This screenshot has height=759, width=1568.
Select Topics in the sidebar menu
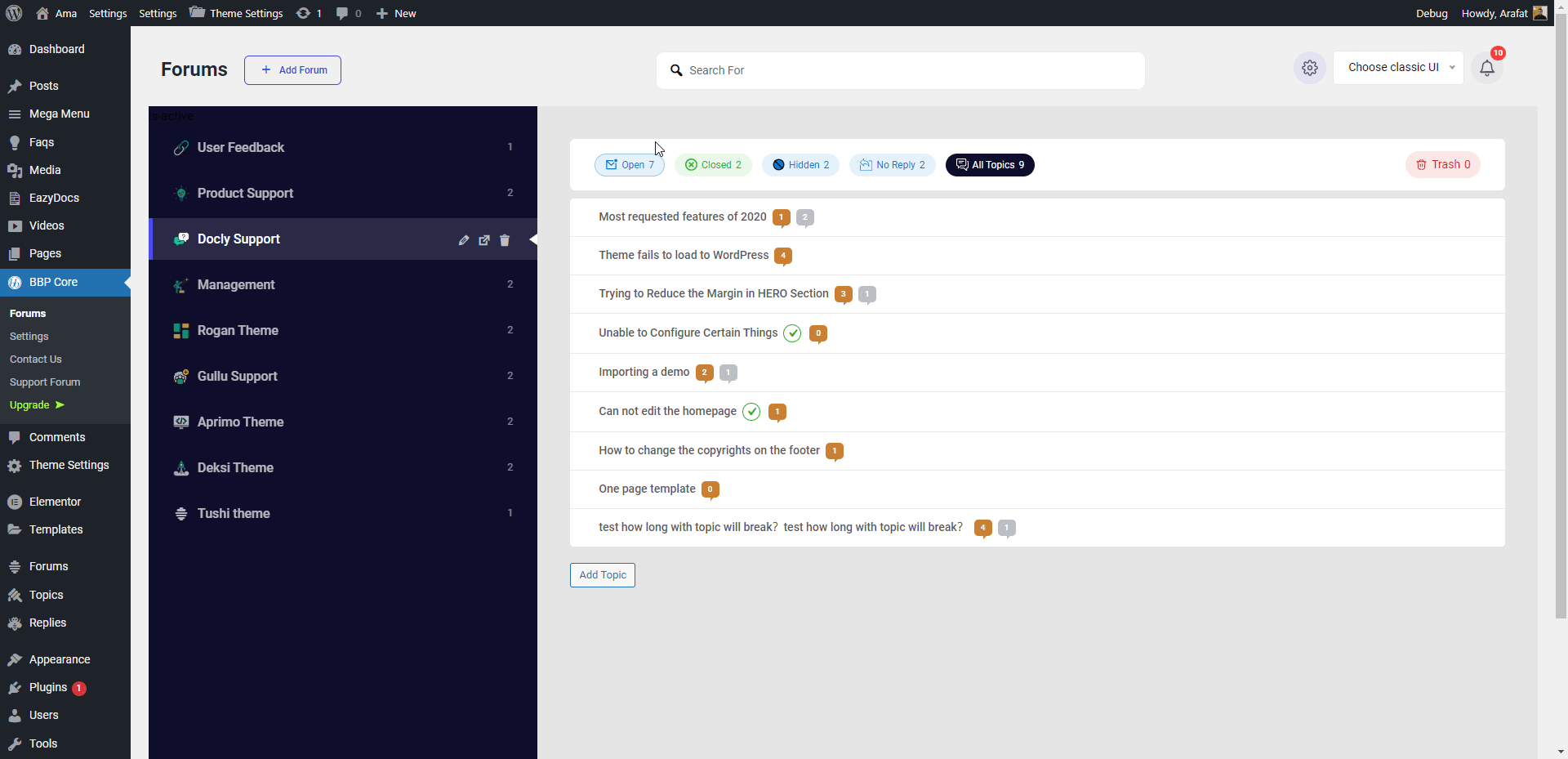tap(45, 595)
